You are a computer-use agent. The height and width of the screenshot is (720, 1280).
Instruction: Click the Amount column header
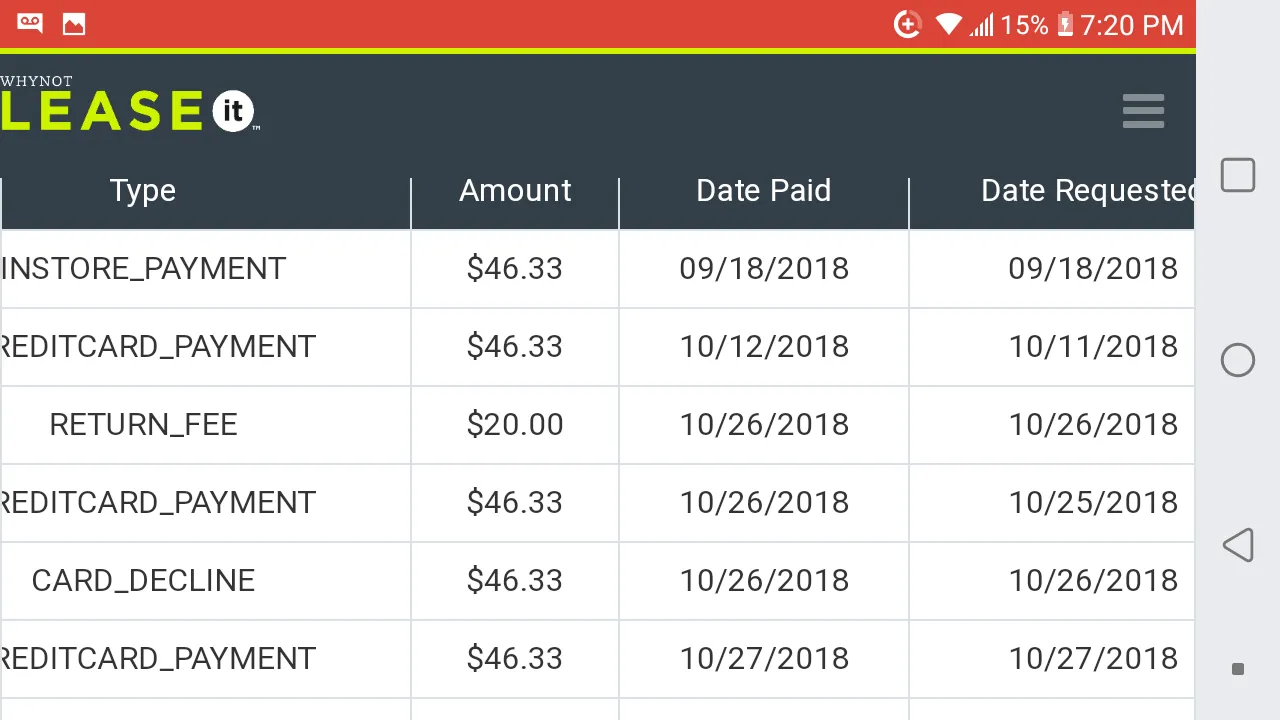(515, 191)
